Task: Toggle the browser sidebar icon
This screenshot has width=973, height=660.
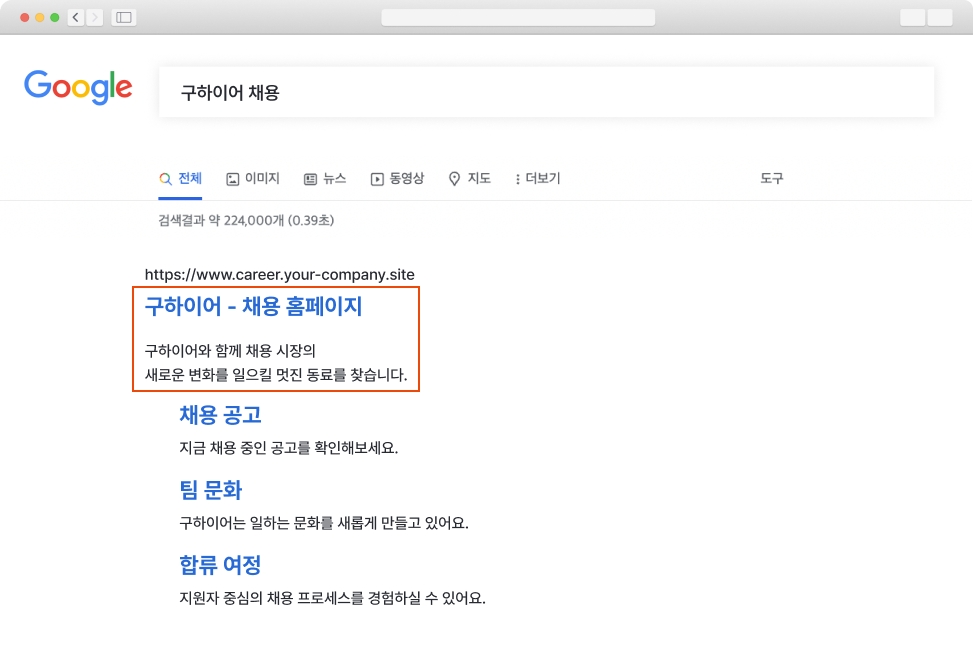Action: coord(124,17)
